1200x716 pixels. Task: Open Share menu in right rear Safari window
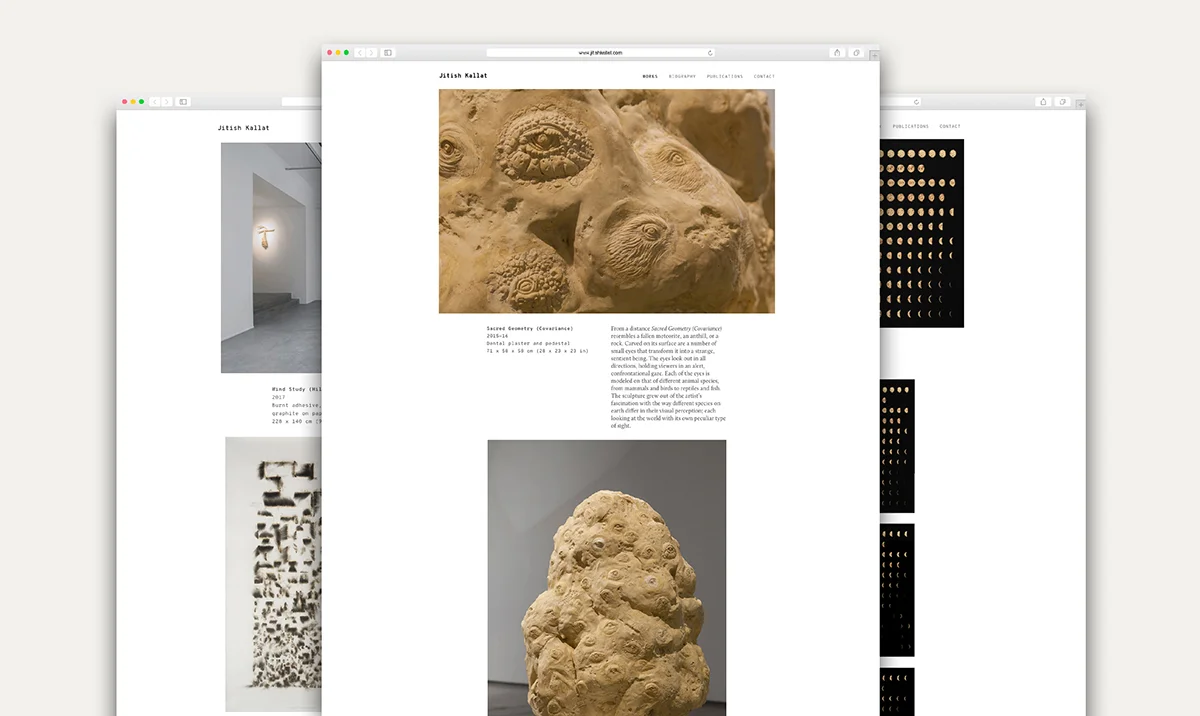coord(1043,101)
